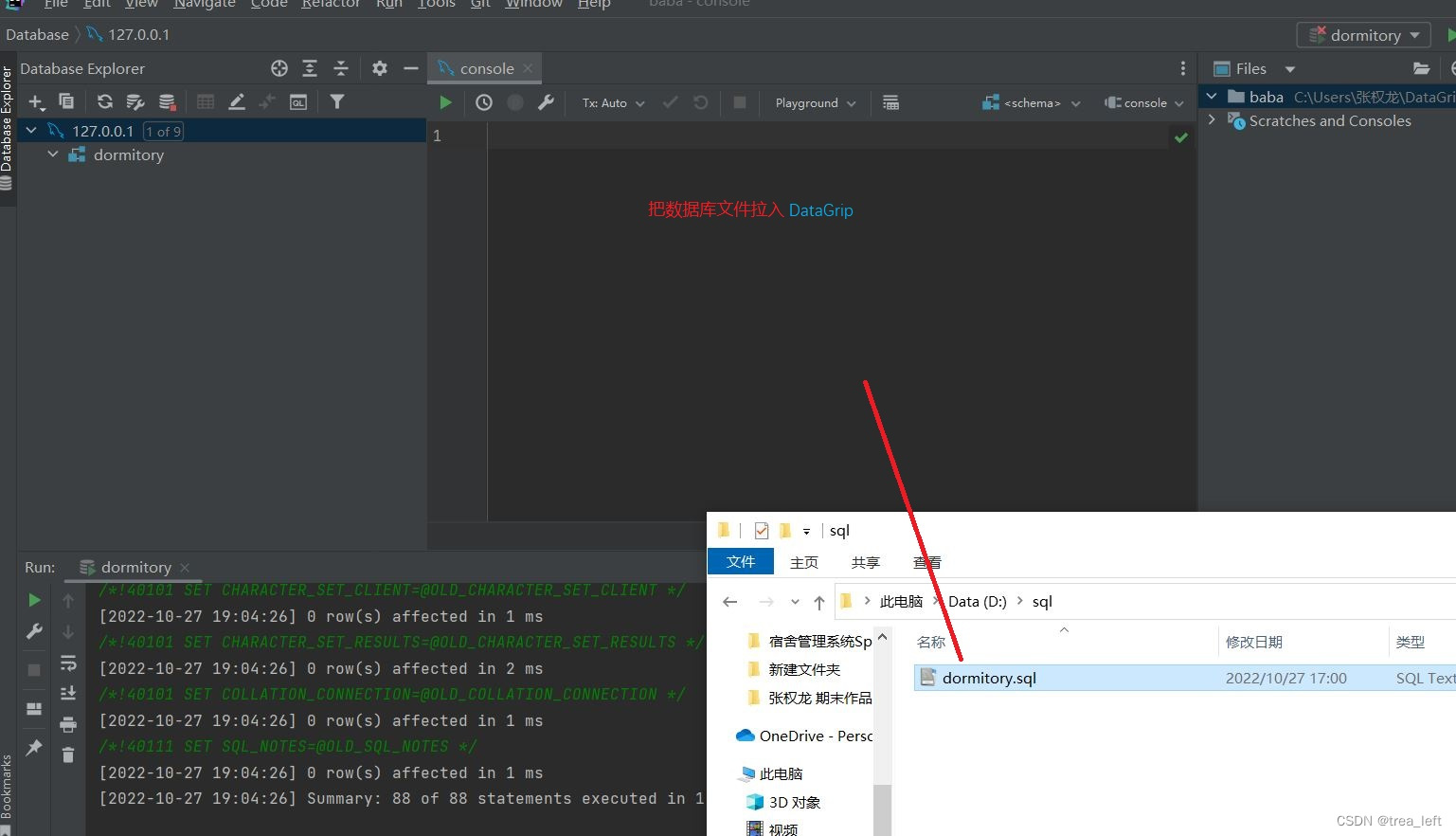Close the console editor tab
This screenshot has width=1456, height=836.
[529, 68]
